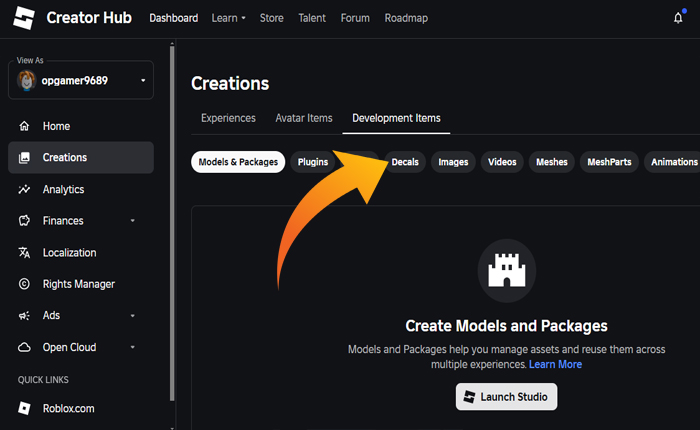Viewport: 700px width, 430px height.
Task: Select the Decals filter chip
Action: point(405,162)
